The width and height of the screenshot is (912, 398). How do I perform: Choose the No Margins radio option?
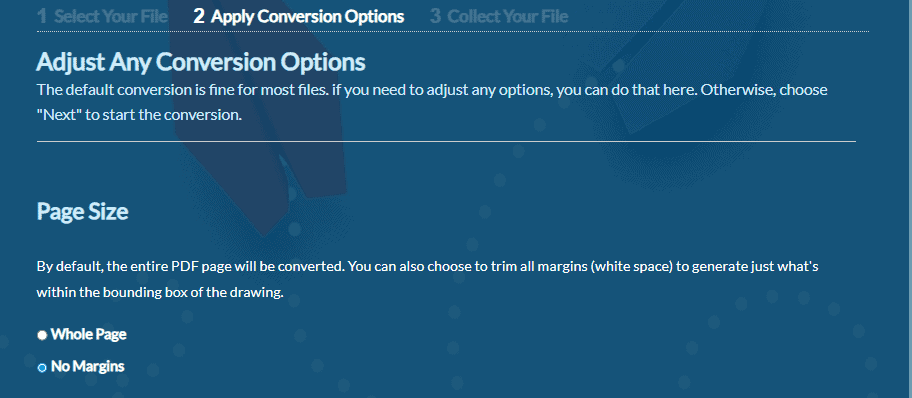(42, 368)
